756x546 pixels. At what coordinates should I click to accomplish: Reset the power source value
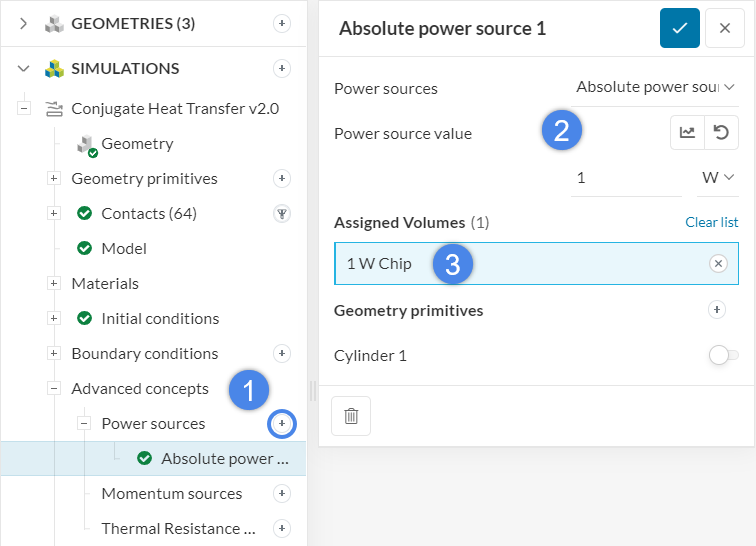(x=721, y=132)
